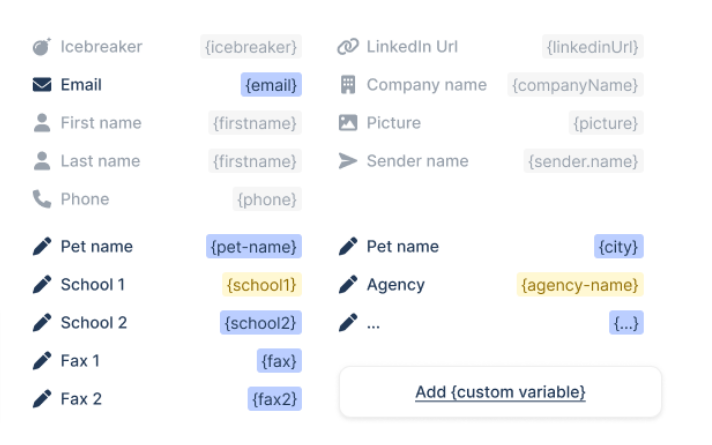Click the {fax2} variable tag
Viewport: 712px width, 445px height.
275,399
